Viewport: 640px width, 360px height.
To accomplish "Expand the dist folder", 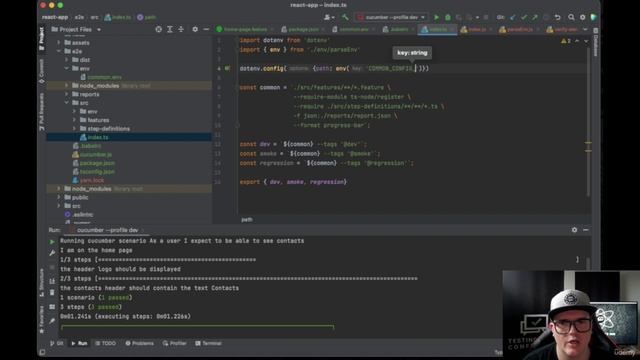I will [x=67, y=60].
